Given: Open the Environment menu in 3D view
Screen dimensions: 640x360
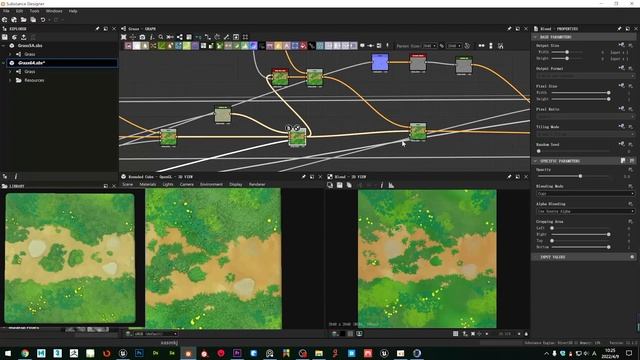Looking at the screenshot, I should click(x=211, y=184).
